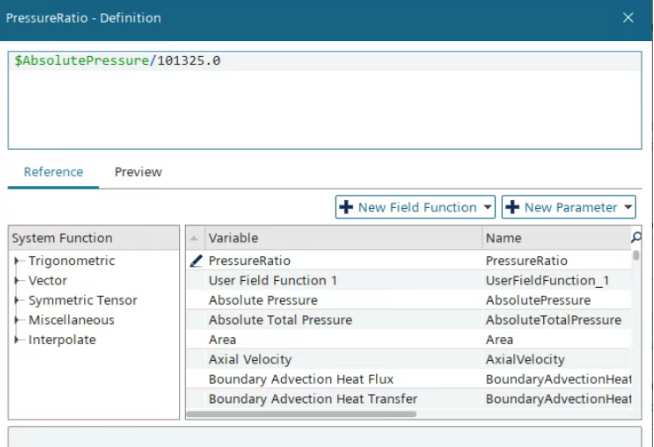This screenshot has height=447, width=654.
Task: Switch to the Preview tab
Action: [138, 172]
